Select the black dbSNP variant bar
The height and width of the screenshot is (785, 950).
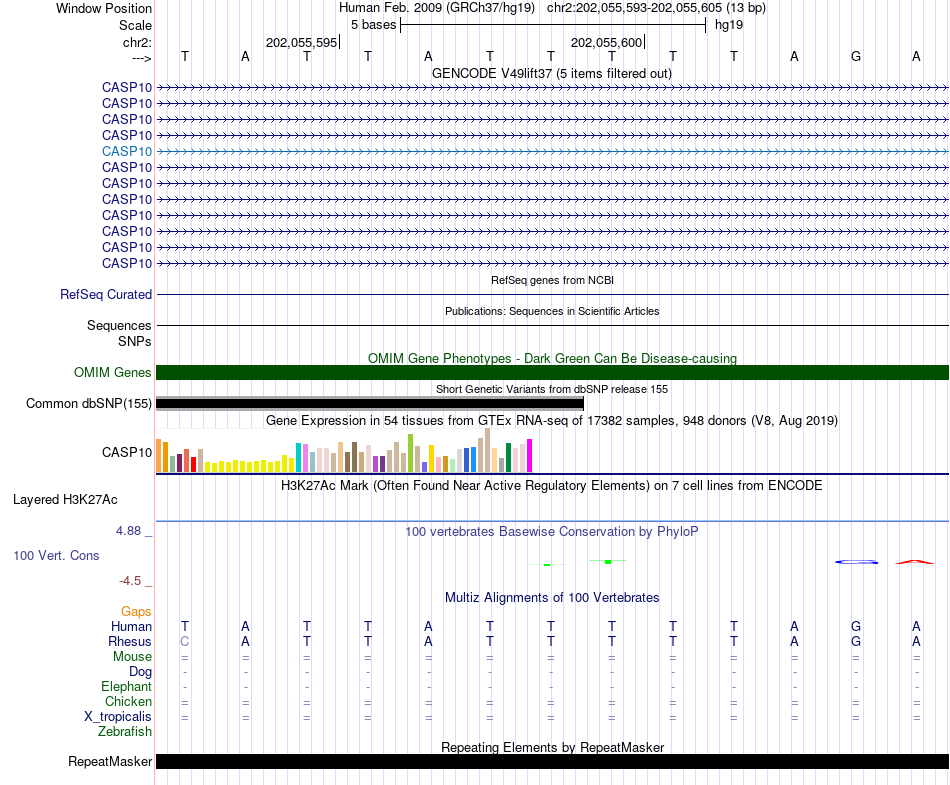[x=370, y=403]
